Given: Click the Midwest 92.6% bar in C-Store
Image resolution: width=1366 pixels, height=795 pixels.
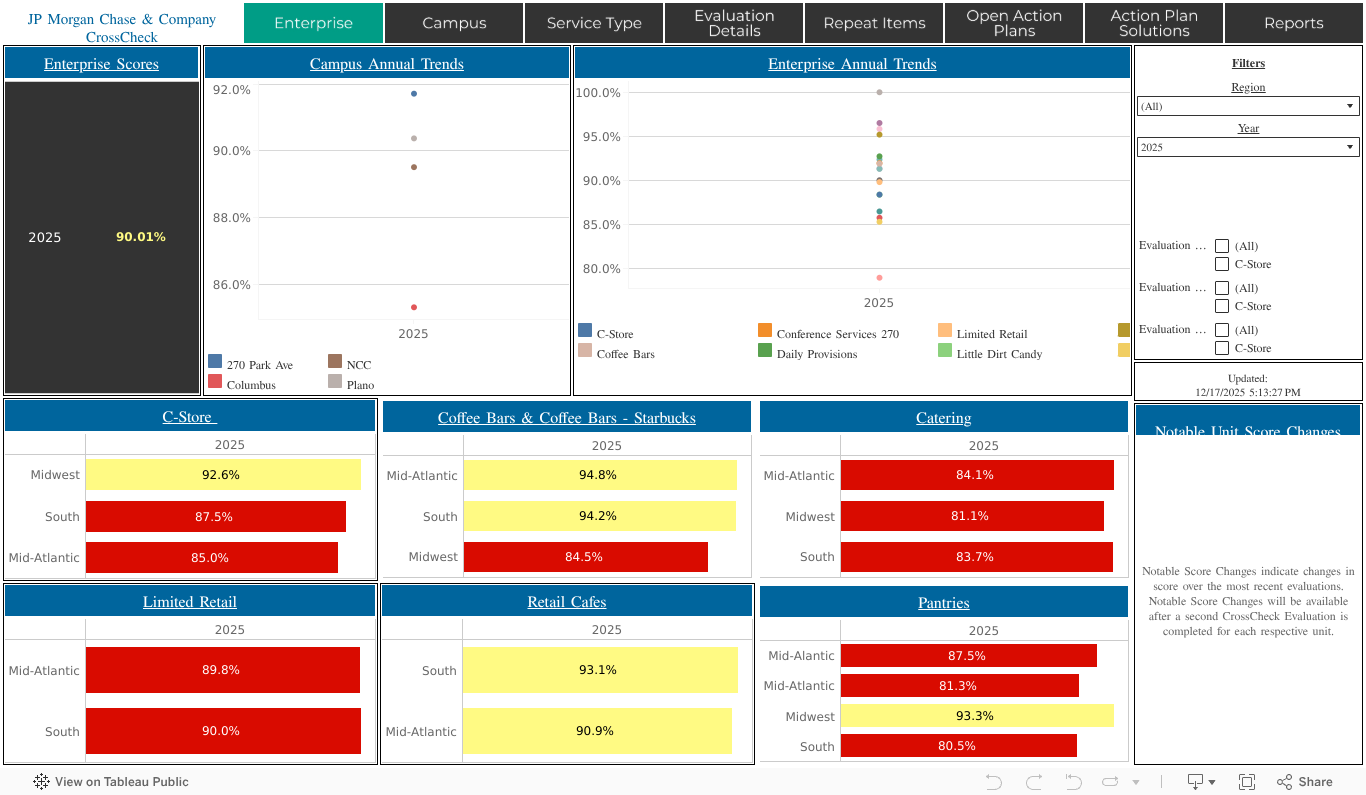Looking at the screenshot, I should pos(222,475).
